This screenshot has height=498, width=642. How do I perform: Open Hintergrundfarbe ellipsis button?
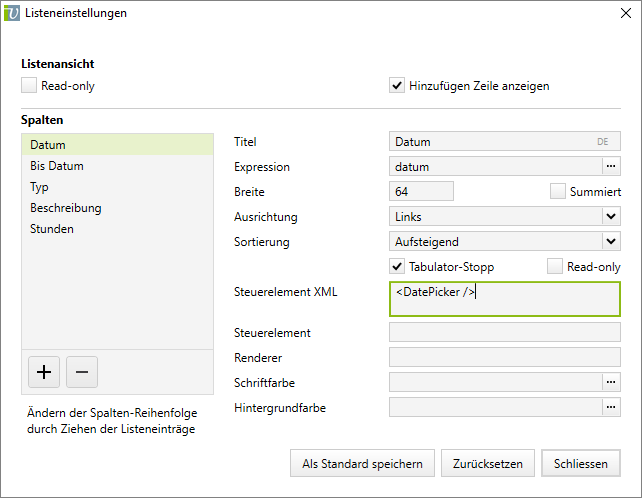pos(611,407)
